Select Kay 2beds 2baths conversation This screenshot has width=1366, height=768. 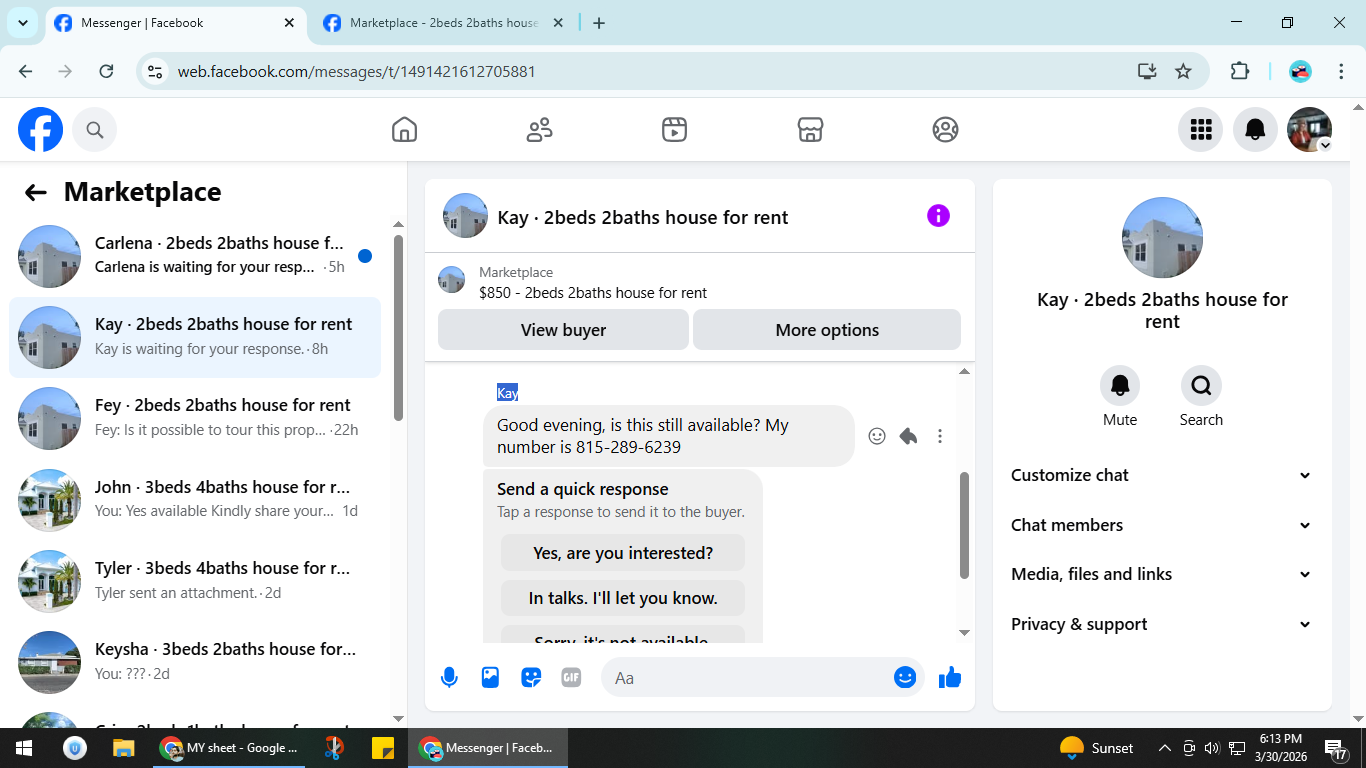point(195,337)
